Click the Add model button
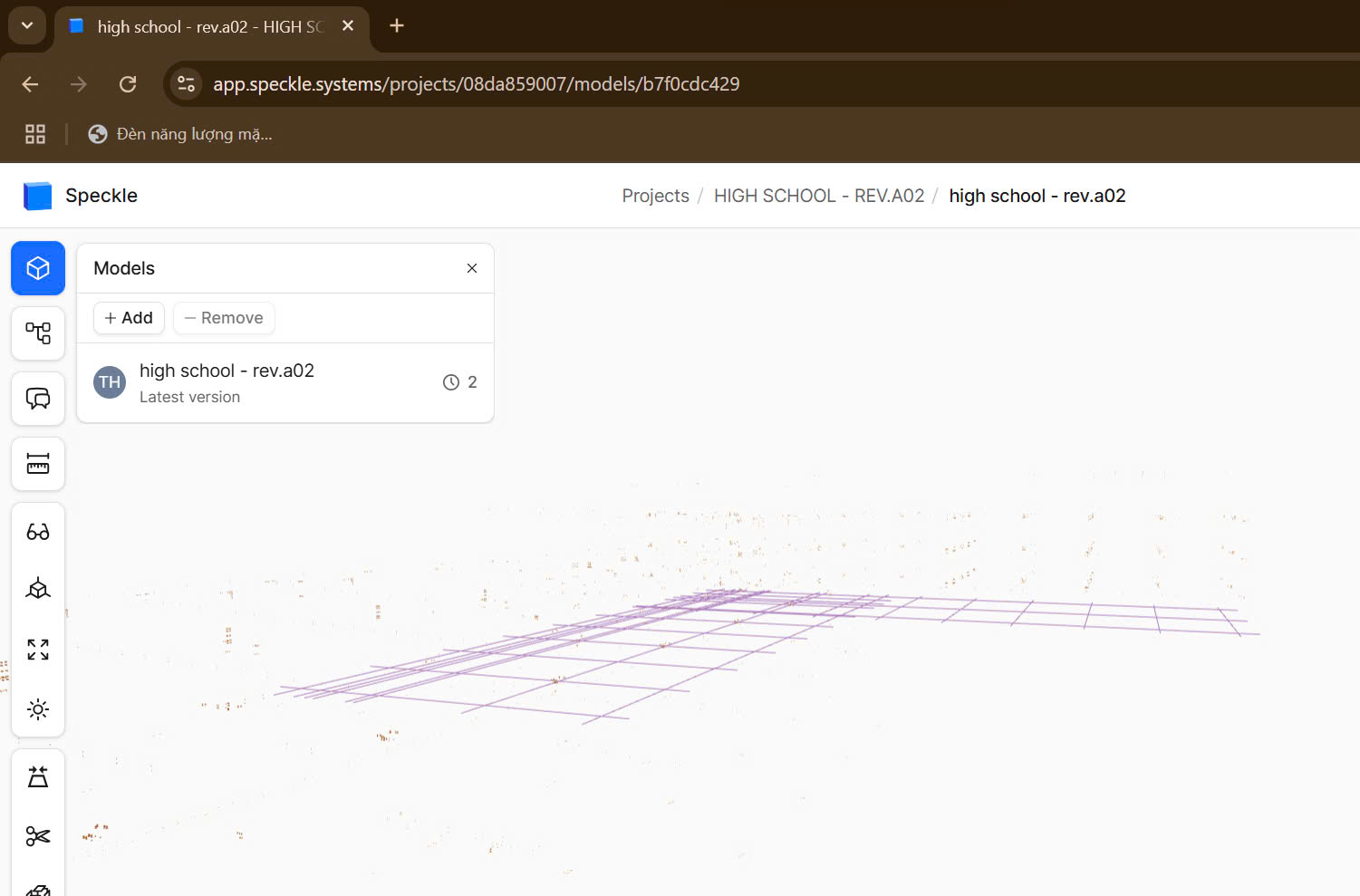 click(x=129, y=318)
